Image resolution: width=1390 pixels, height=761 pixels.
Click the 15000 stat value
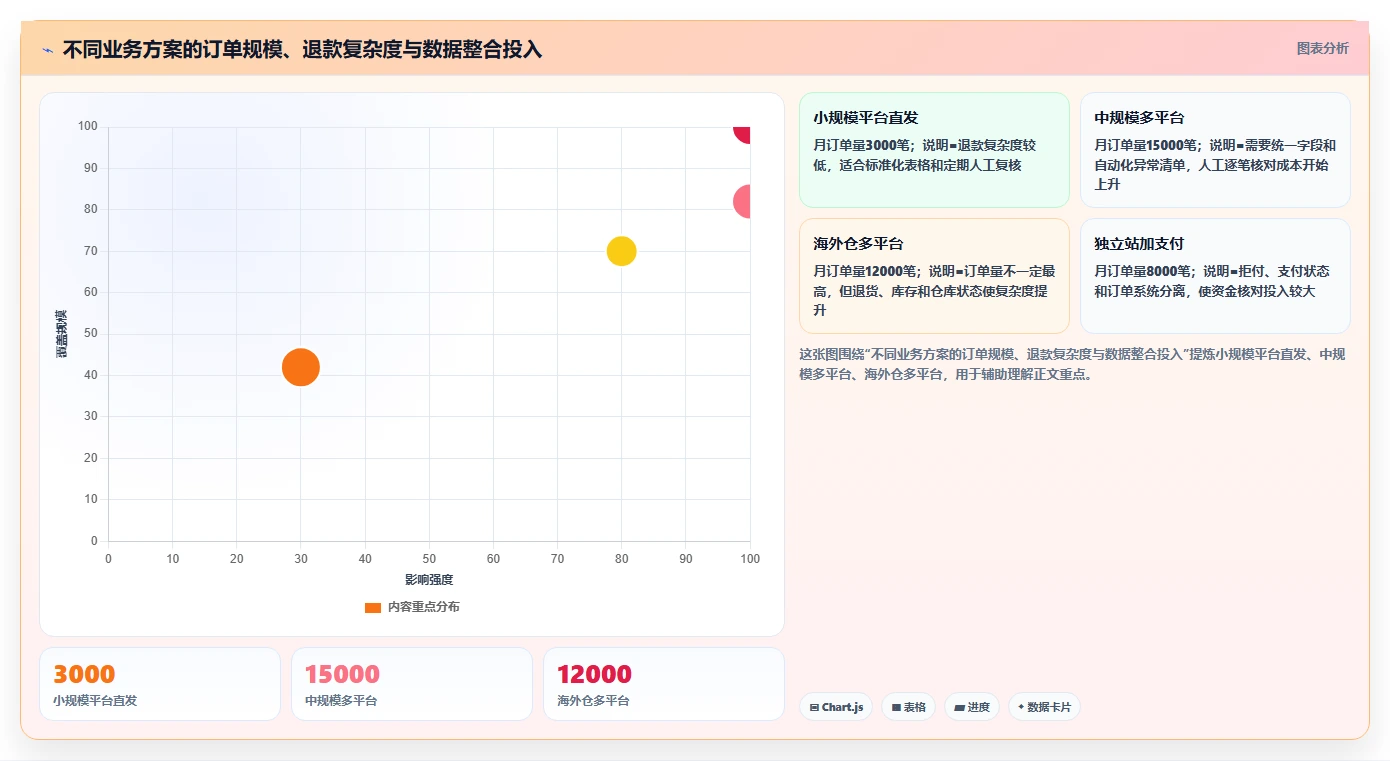click(x=342, y=674)
